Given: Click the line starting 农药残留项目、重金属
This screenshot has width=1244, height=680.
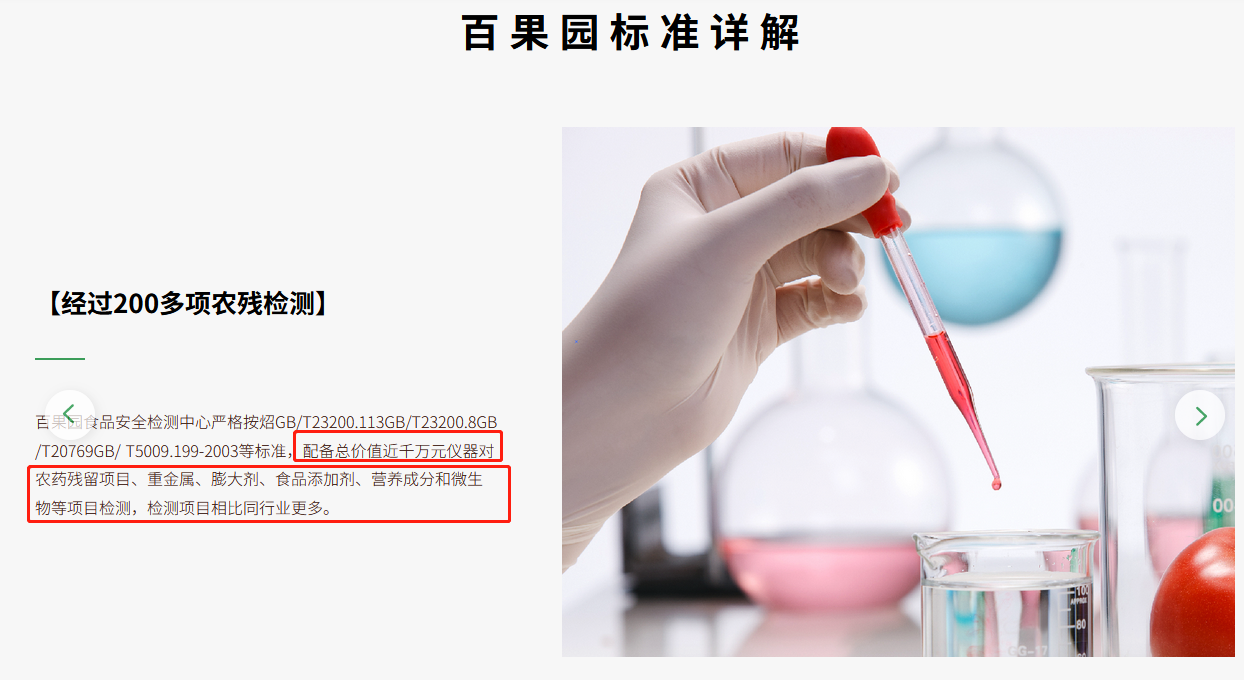Looking at the screenshot, I should pos(260,480).
